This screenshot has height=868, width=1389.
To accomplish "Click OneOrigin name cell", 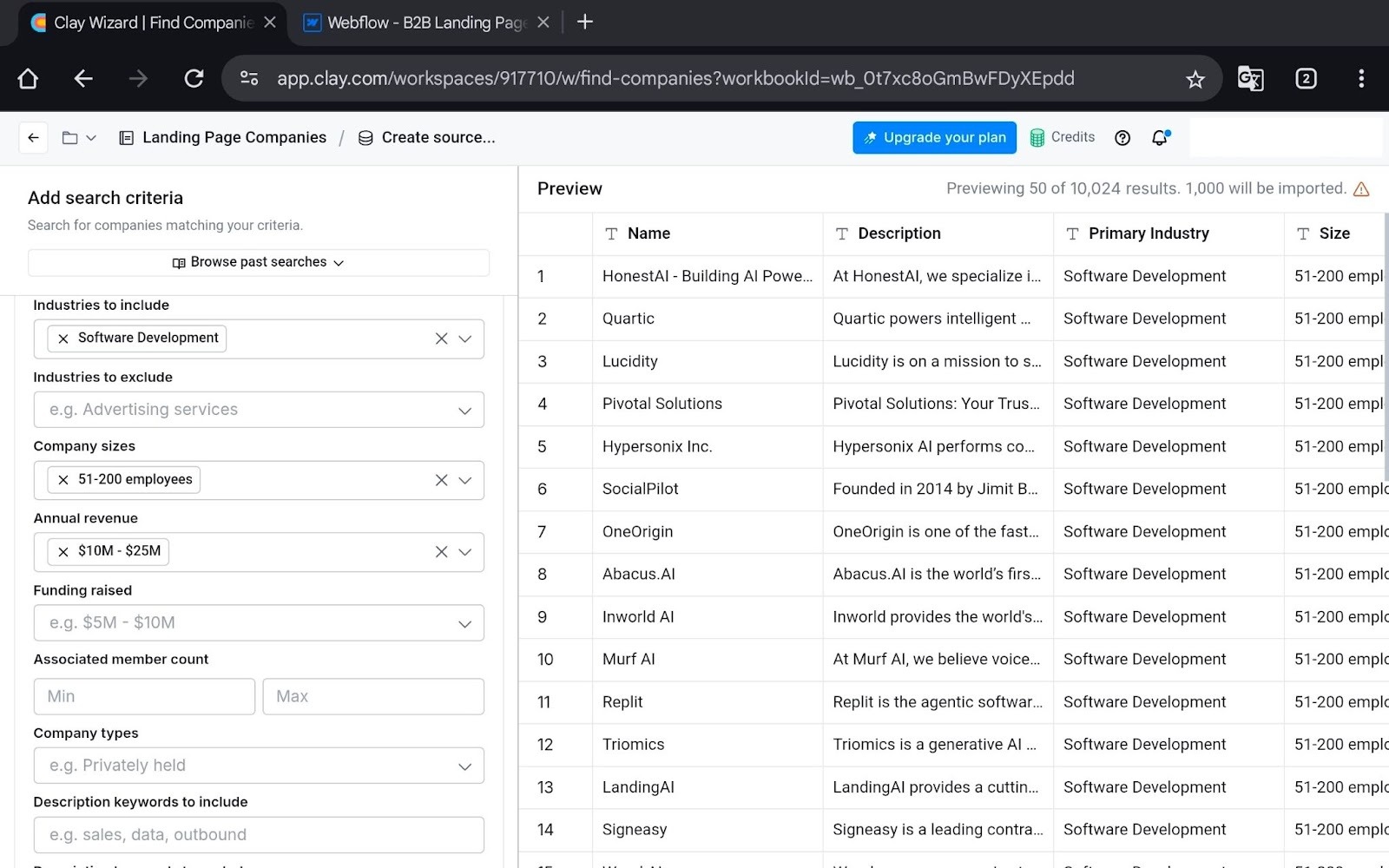I will pos(708,531).
